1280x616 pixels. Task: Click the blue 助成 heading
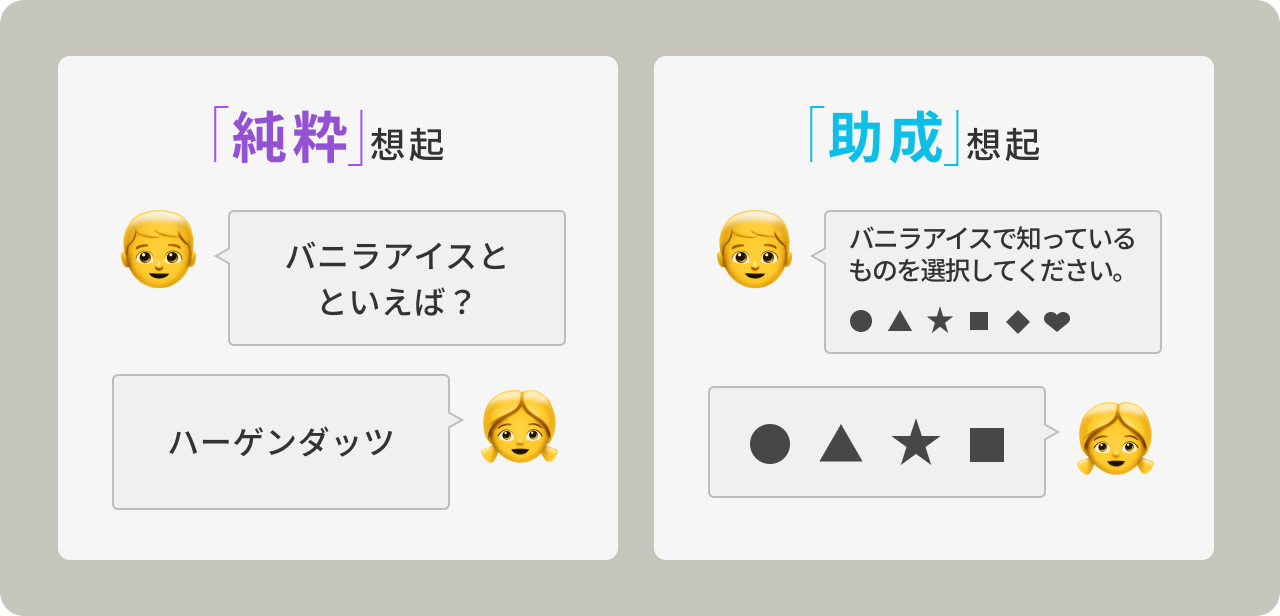tap(886, 137)
